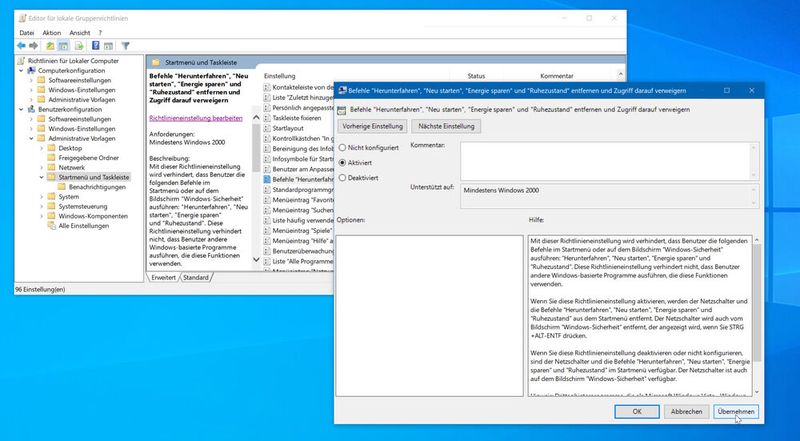The image size is (800, 441).
Task: Click the Benutzerkonfiguration user icon
Action: [32, 109]
